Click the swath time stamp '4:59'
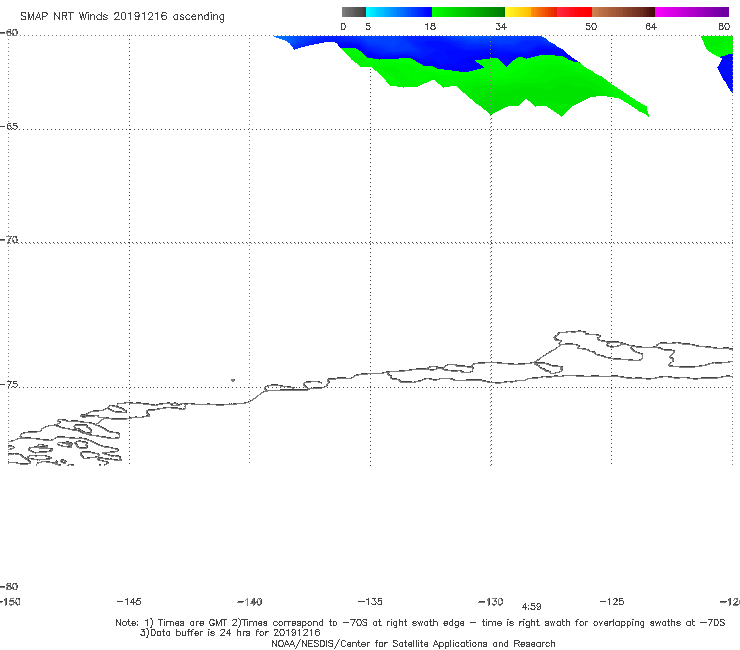This screenshot has height=650, width=740. click(531, 607)
